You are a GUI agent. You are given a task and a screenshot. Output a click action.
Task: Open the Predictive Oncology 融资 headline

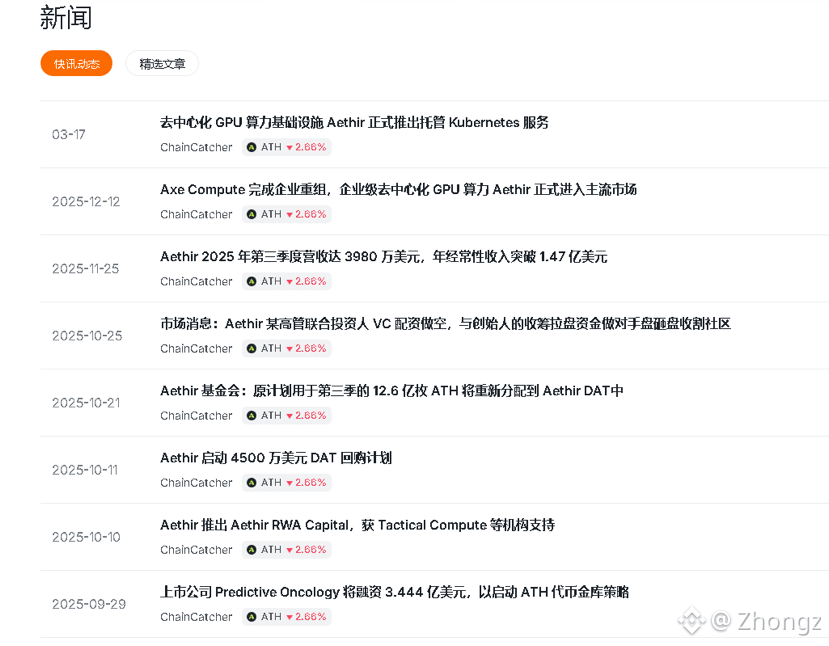(x=394, y=593)
